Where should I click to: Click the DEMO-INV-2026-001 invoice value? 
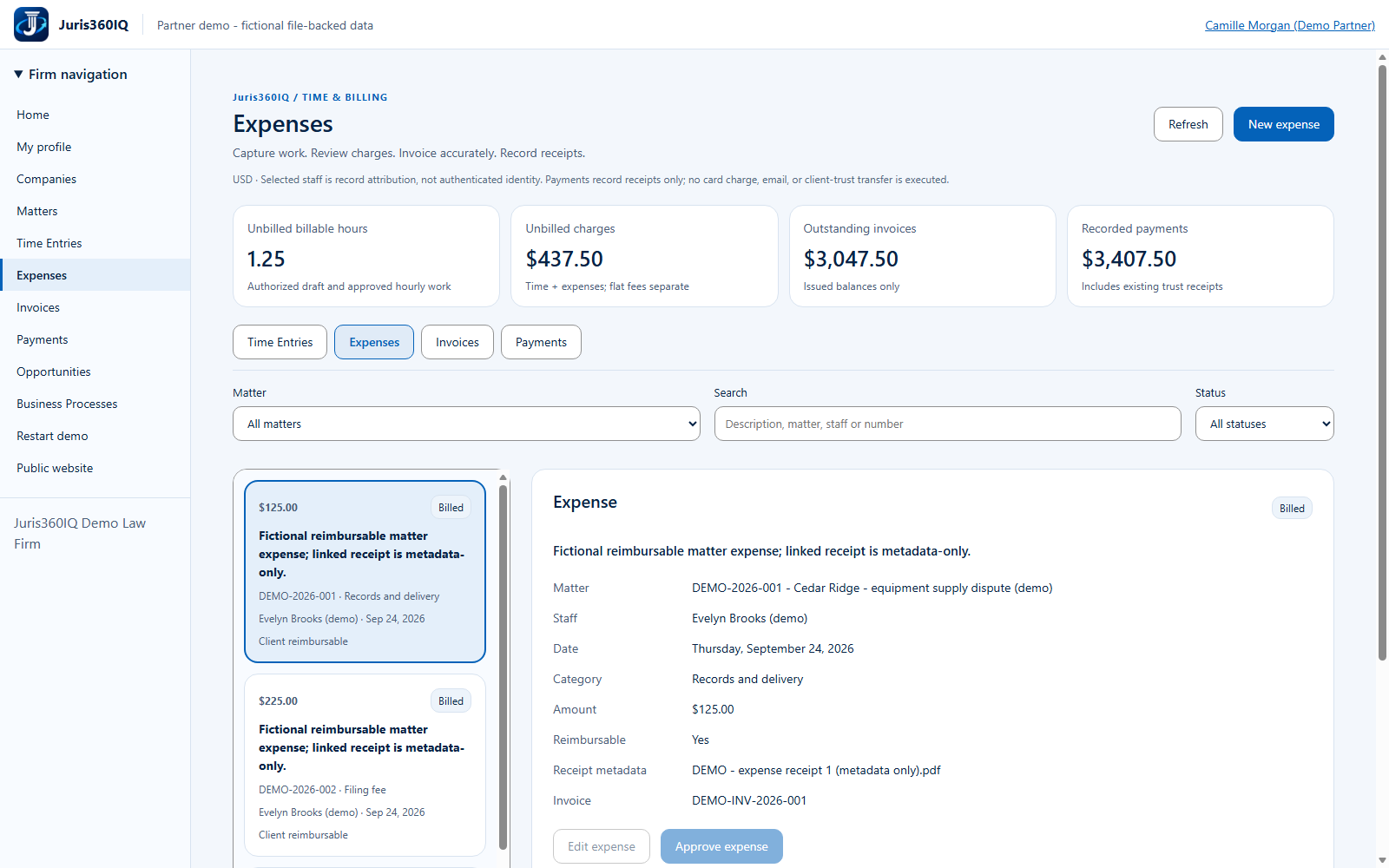coord(749,800)
